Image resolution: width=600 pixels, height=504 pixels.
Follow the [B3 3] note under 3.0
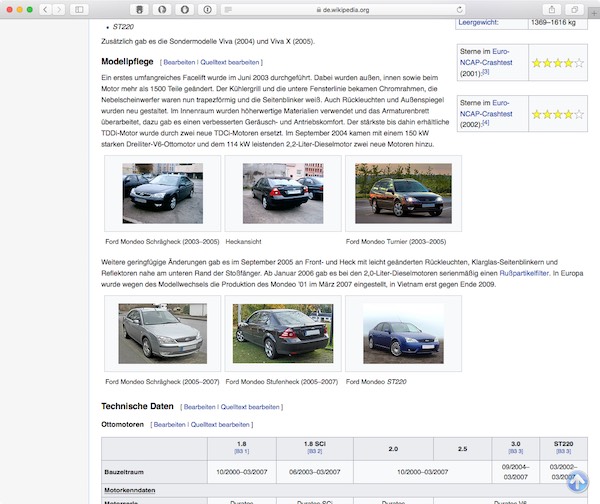[x=515, y=451]
